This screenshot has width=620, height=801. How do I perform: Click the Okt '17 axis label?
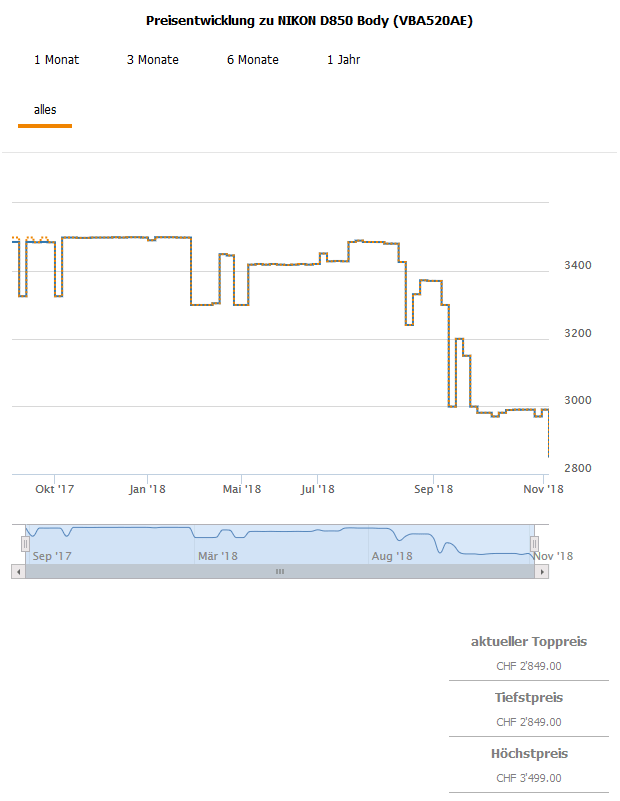tap(55, 489)
